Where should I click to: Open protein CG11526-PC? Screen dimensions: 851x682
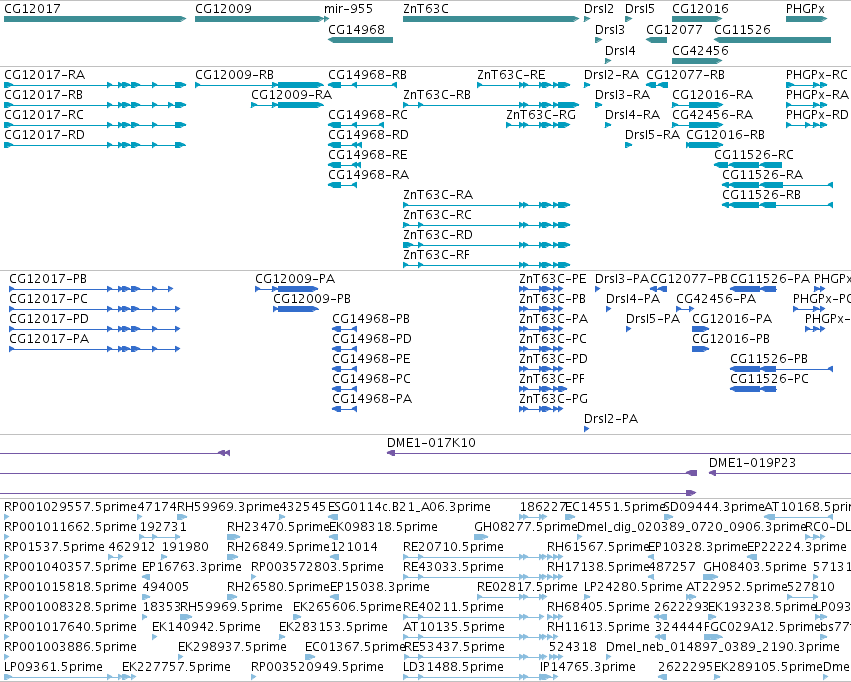point(753,389)
